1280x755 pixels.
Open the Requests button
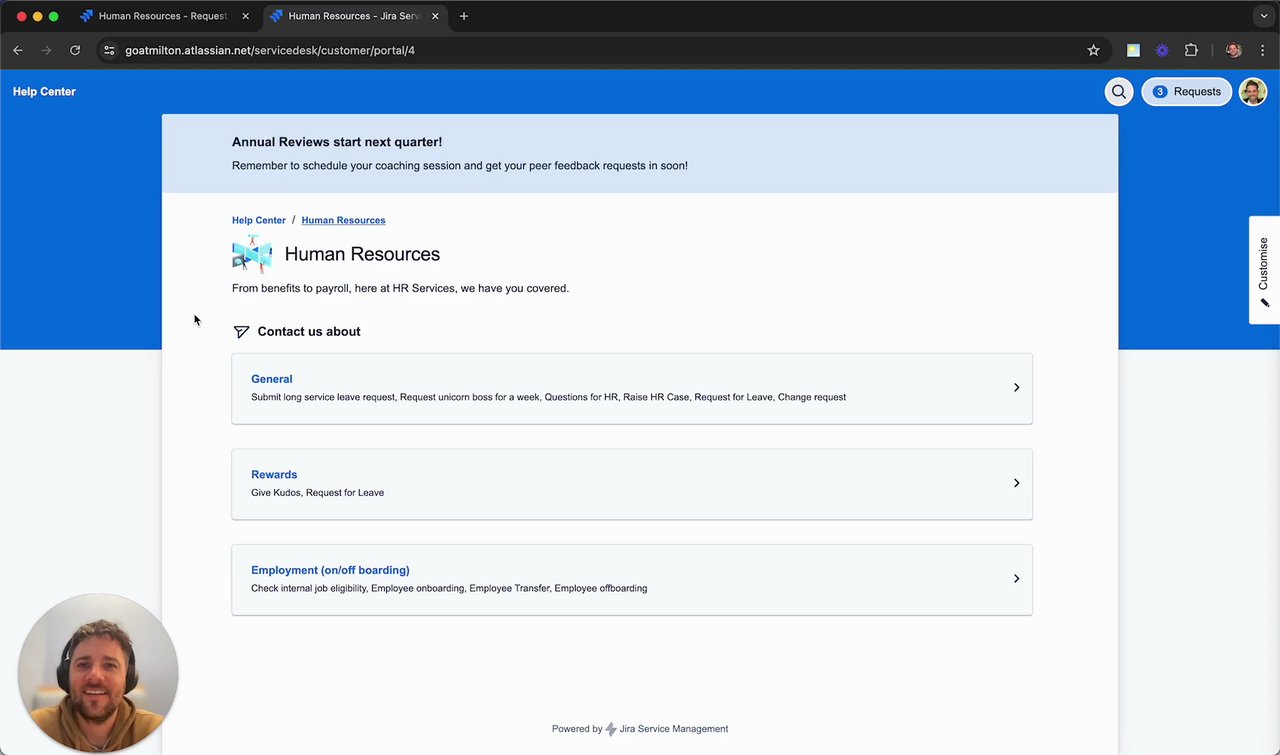click(1187, 92)
